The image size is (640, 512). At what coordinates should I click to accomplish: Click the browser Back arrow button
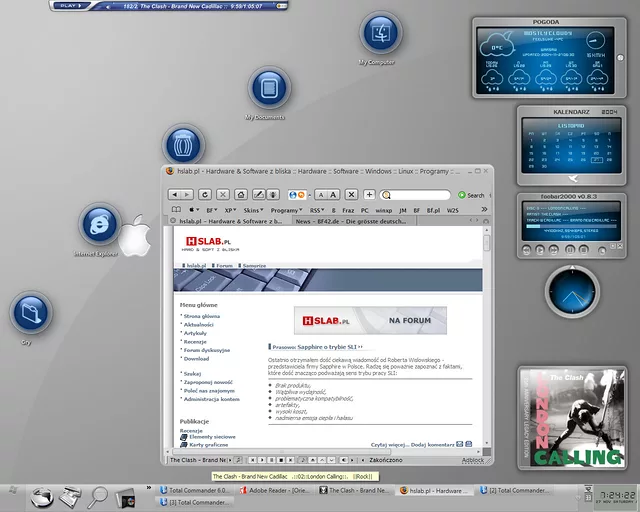point(174,195)
